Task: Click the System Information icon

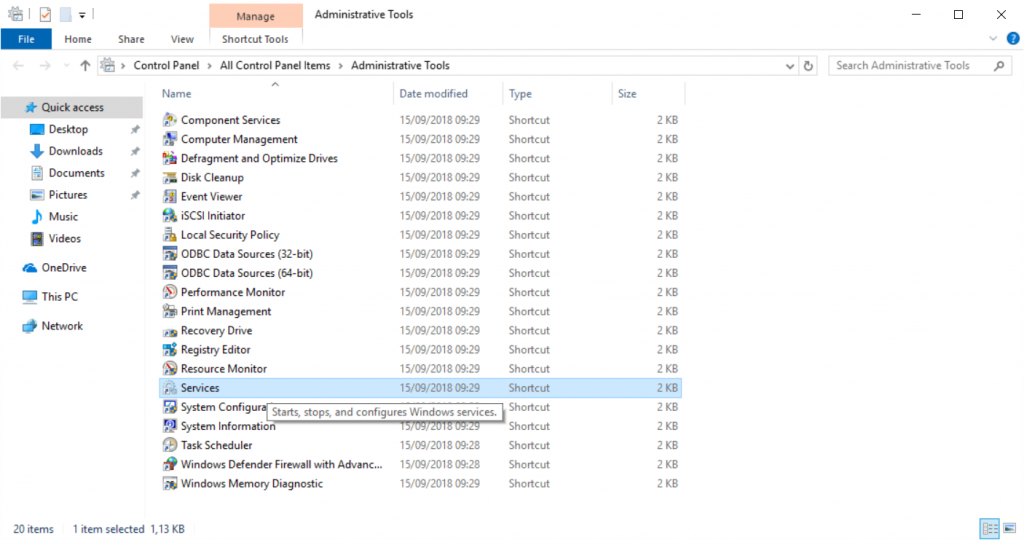Action: 170,426
